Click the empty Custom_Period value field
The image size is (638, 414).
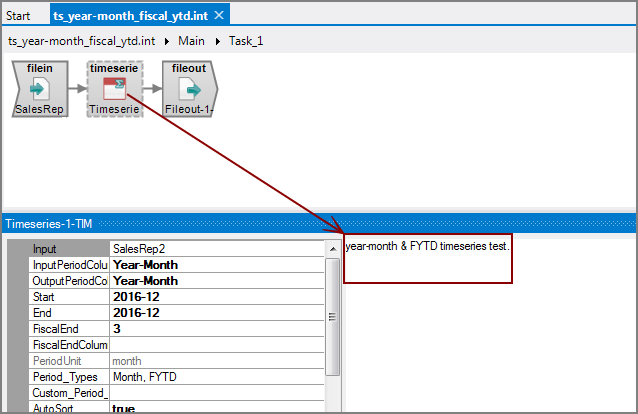point(217,393)
